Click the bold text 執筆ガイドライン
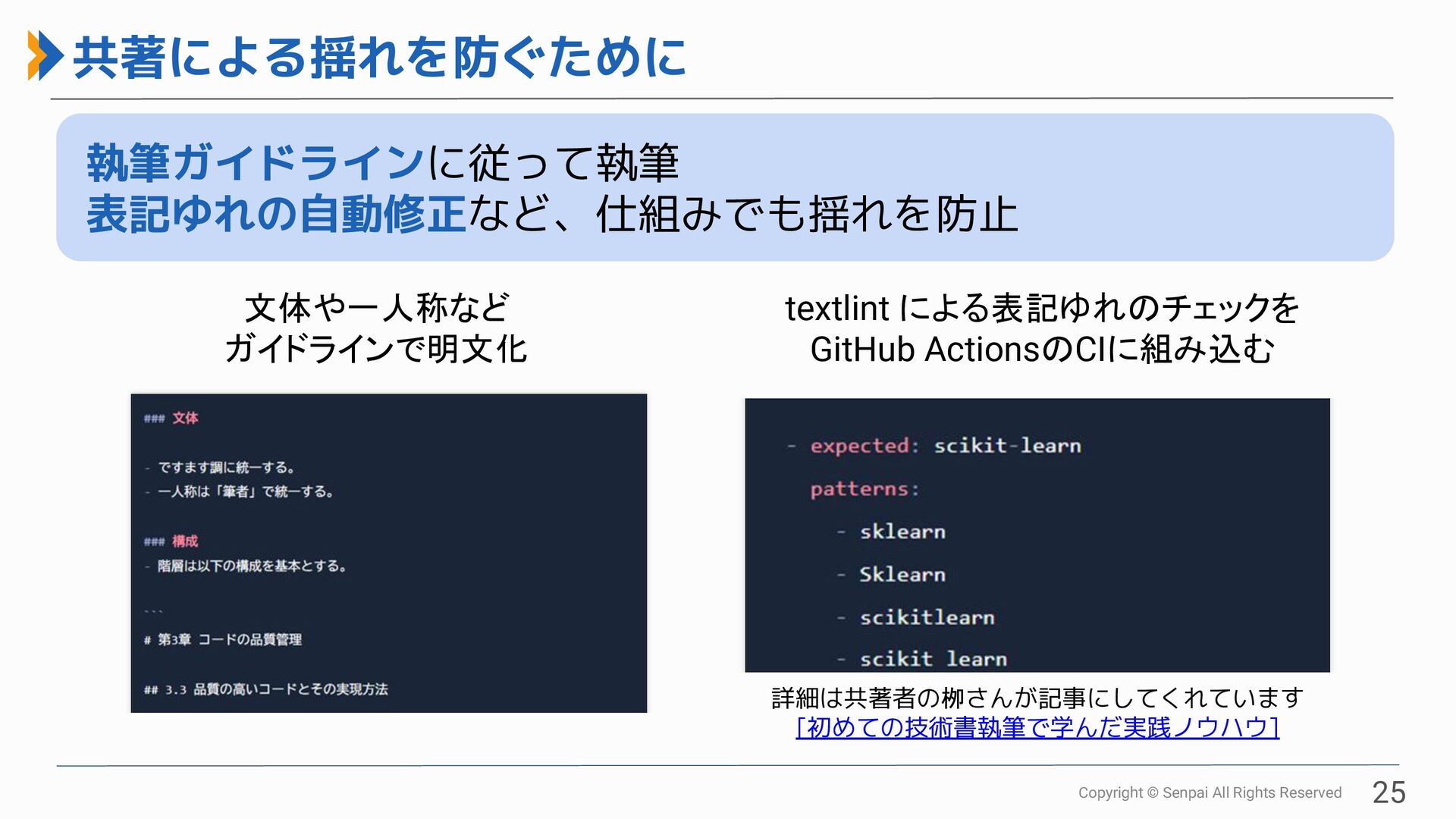Viewport: 1456px width, 819px height. pos(255,162)
